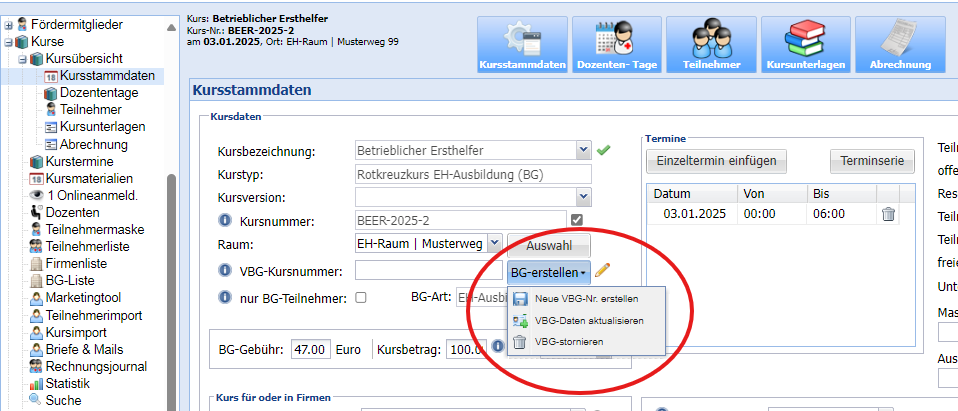
Task: Choose VBG-stornieren from the menu
Action: 574,342
